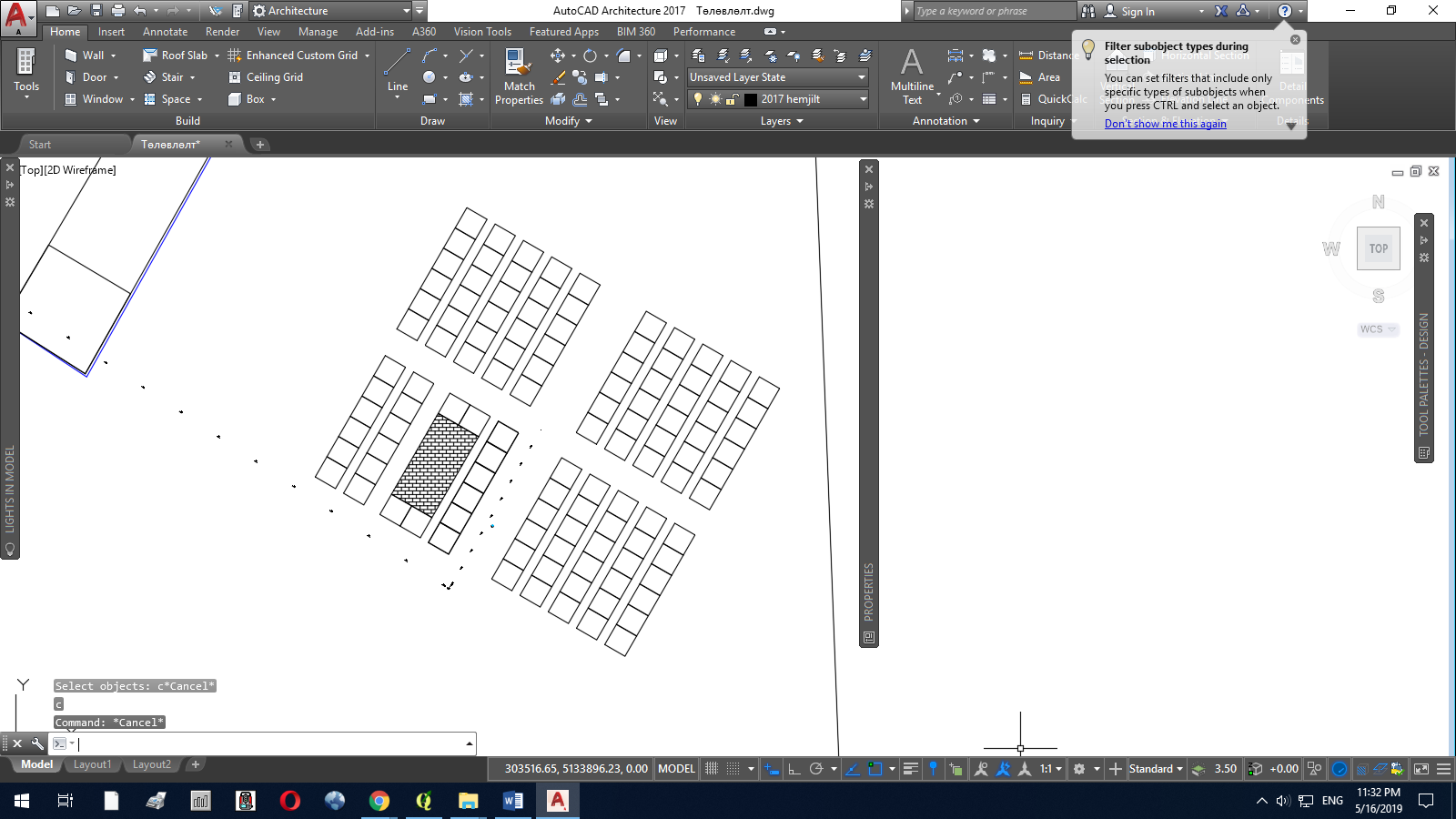1456x819 pixels.
Task: Expand the Annotation panel
Action: pyautogui.click(x=946, y=121)
